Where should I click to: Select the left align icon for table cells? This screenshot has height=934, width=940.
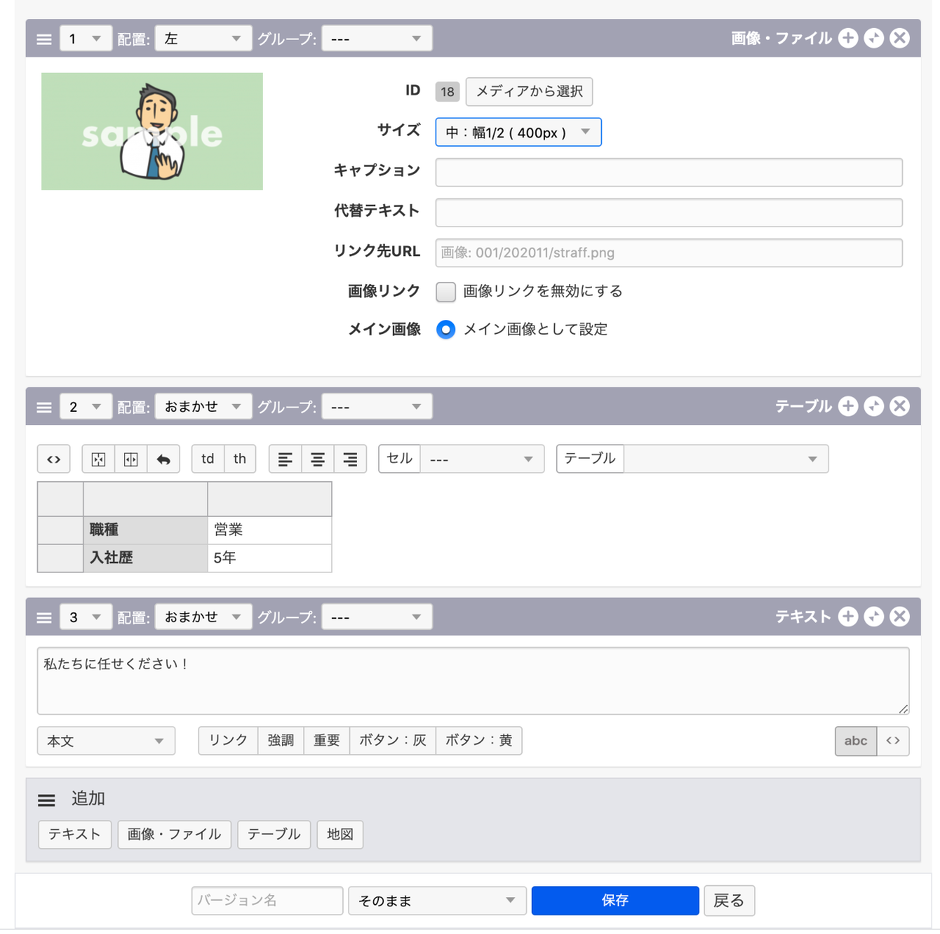pos(287,458)
